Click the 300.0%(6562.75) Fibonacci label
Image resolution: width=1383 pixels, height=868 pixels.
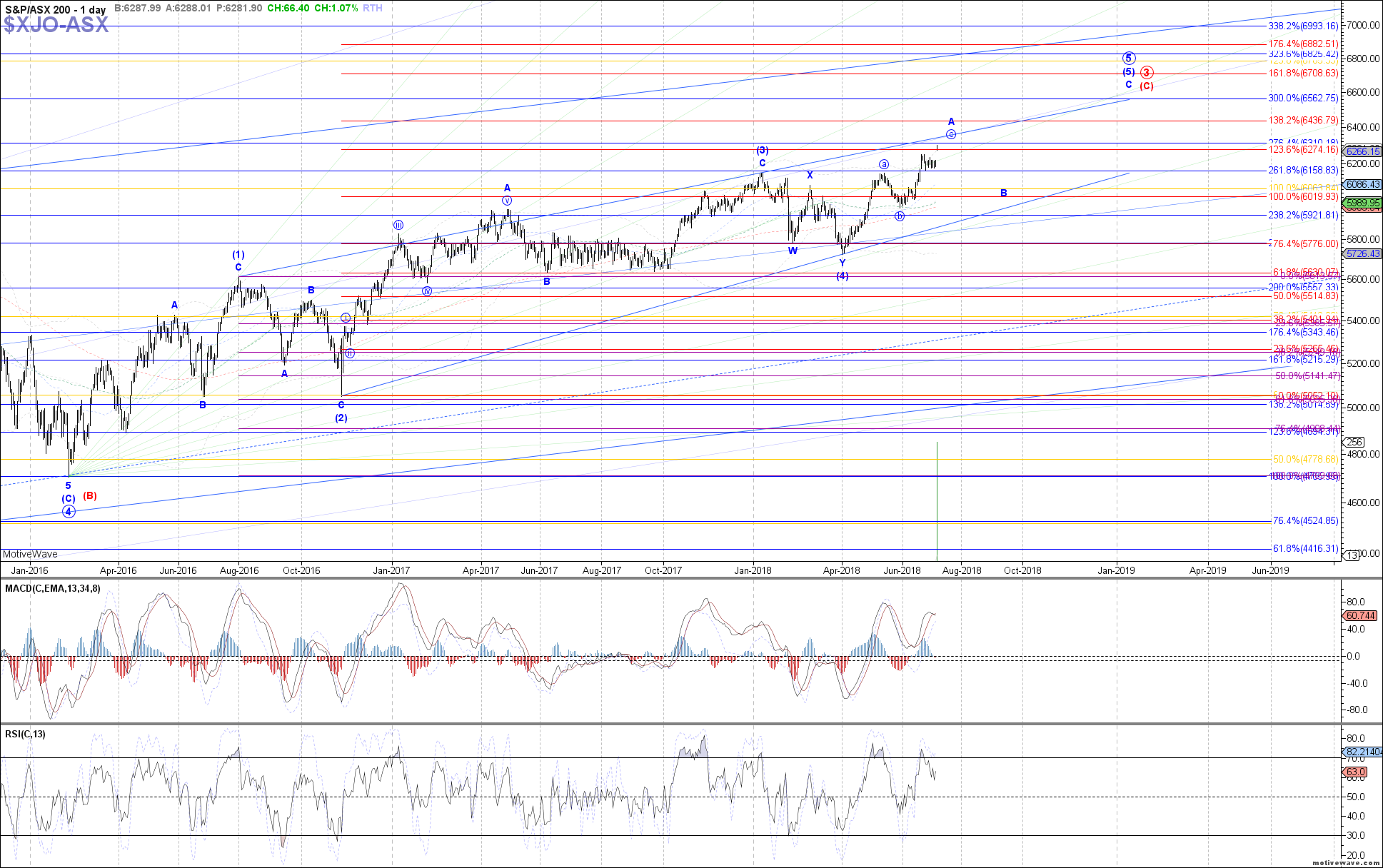point(1303,99)
